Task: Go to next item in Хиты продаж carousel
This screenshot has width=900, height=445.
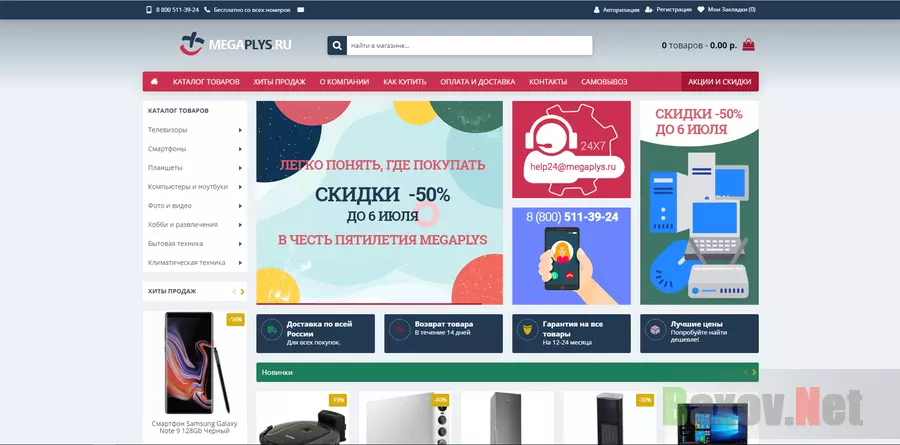Action: pos(242,292)
